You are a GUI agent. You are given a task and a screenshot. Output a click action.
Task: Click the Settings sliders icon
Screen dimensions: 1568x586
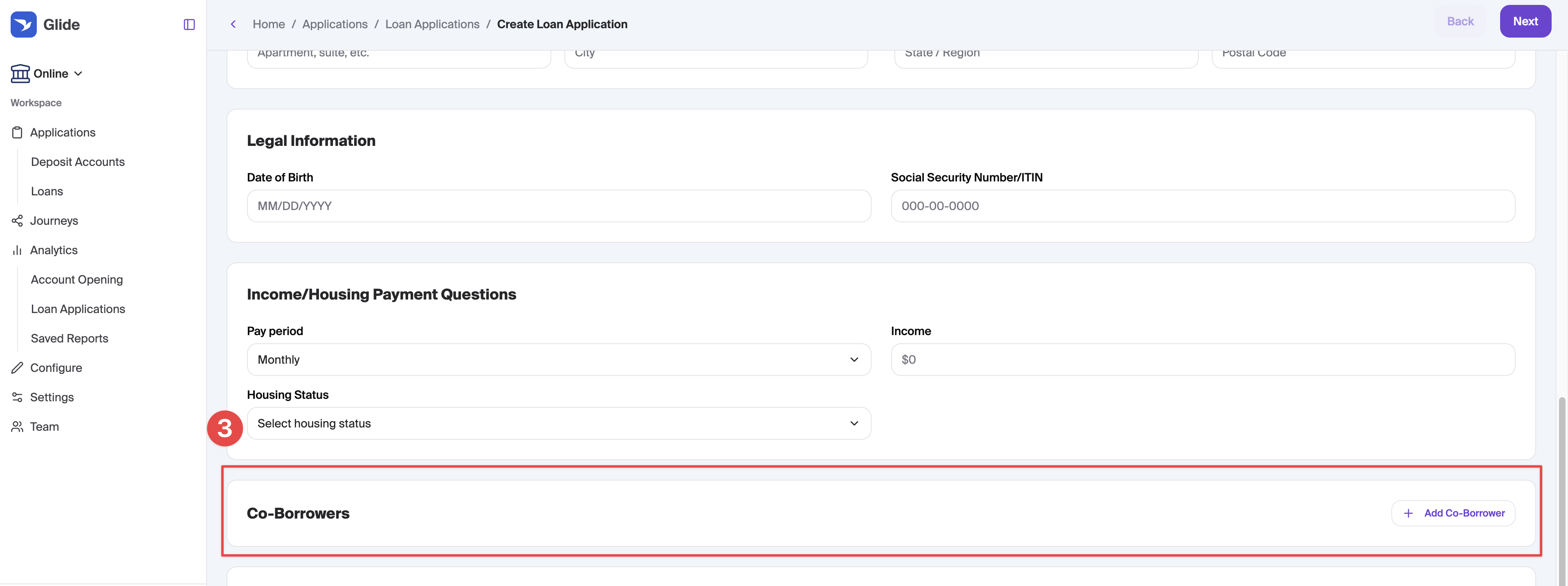pyautogui.click(x=17, y=397)
